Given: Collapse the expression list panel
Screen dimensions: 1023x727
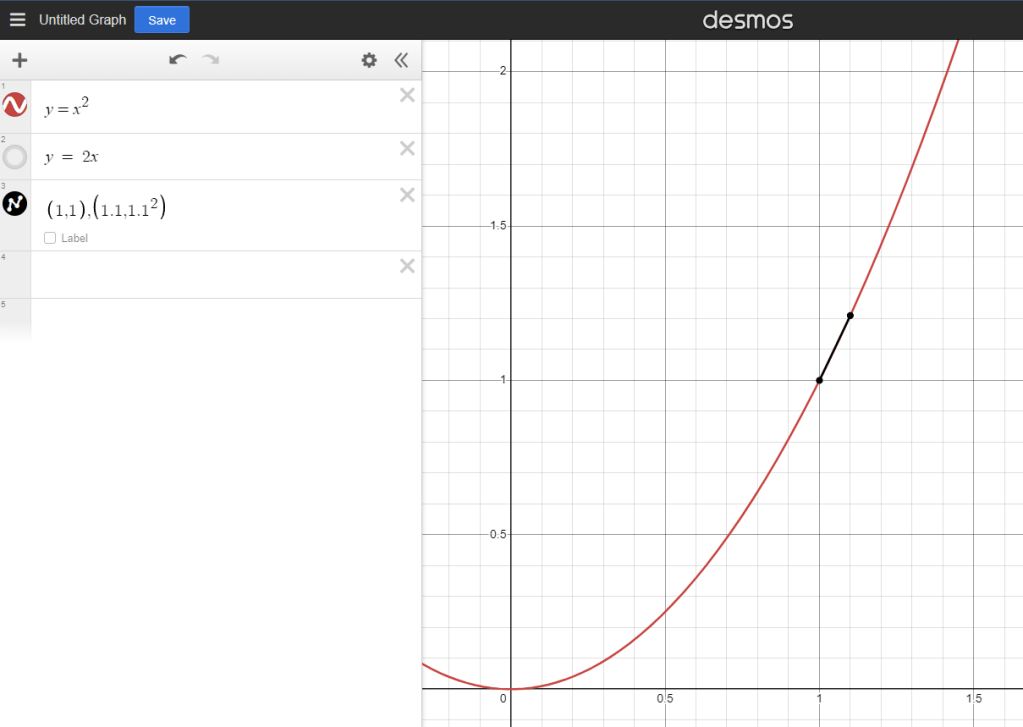Looking at the screenshot, I should pyautogui.click(x=401, y=60).
